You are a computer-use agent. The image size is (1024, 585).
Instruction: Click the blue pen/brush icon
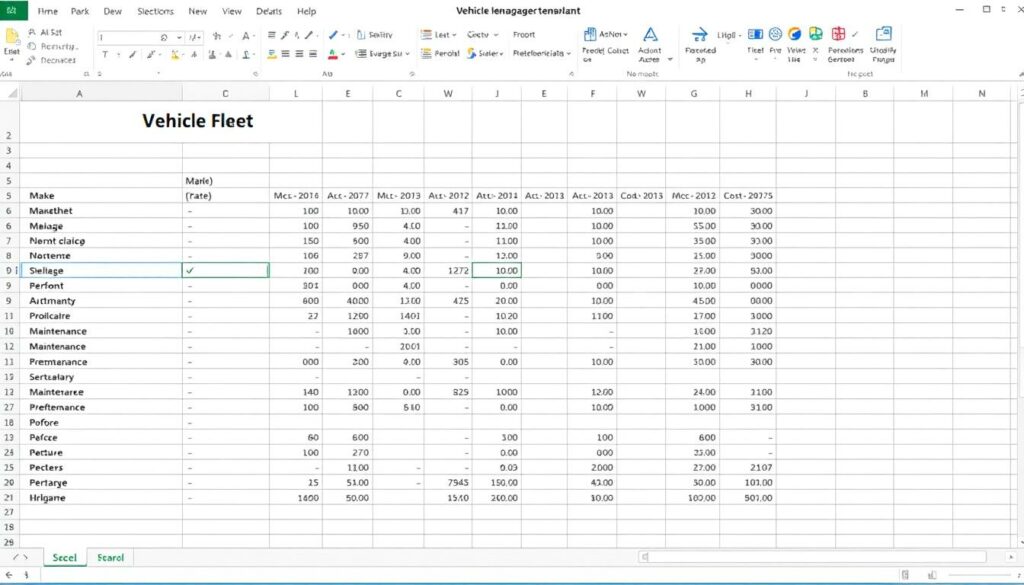(x=333, y=35)
